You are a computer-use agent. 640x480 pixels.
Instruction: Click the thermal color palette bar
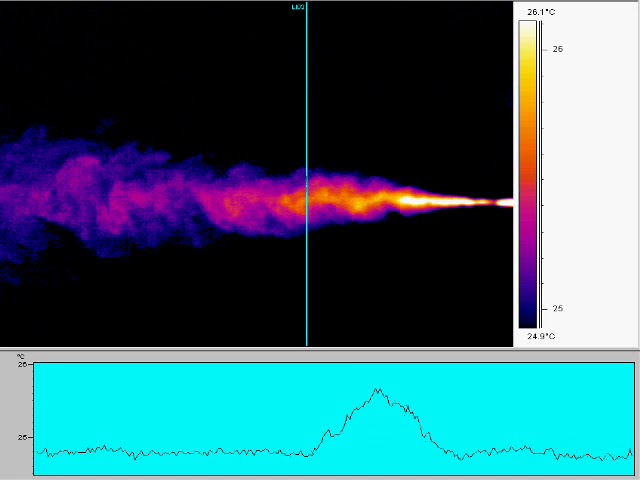(x=527, y=174)
